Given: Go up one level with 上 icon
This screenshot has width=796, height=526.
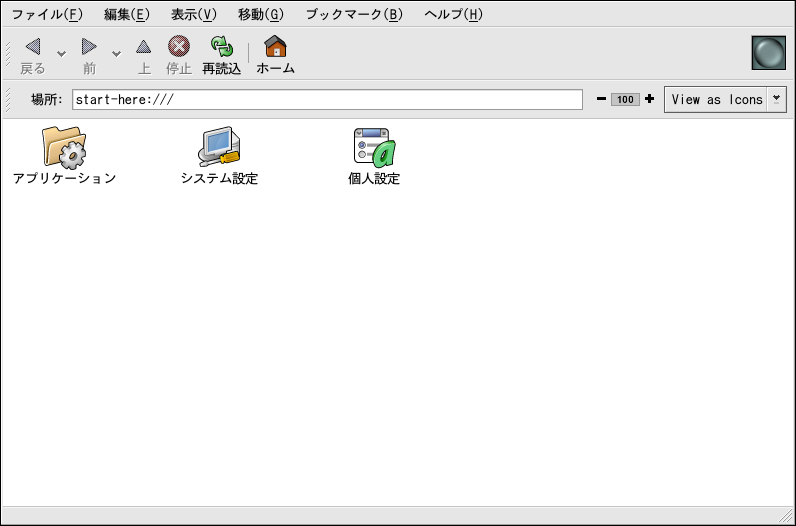Looking at the screenshot, I should (x=144, y=47).
